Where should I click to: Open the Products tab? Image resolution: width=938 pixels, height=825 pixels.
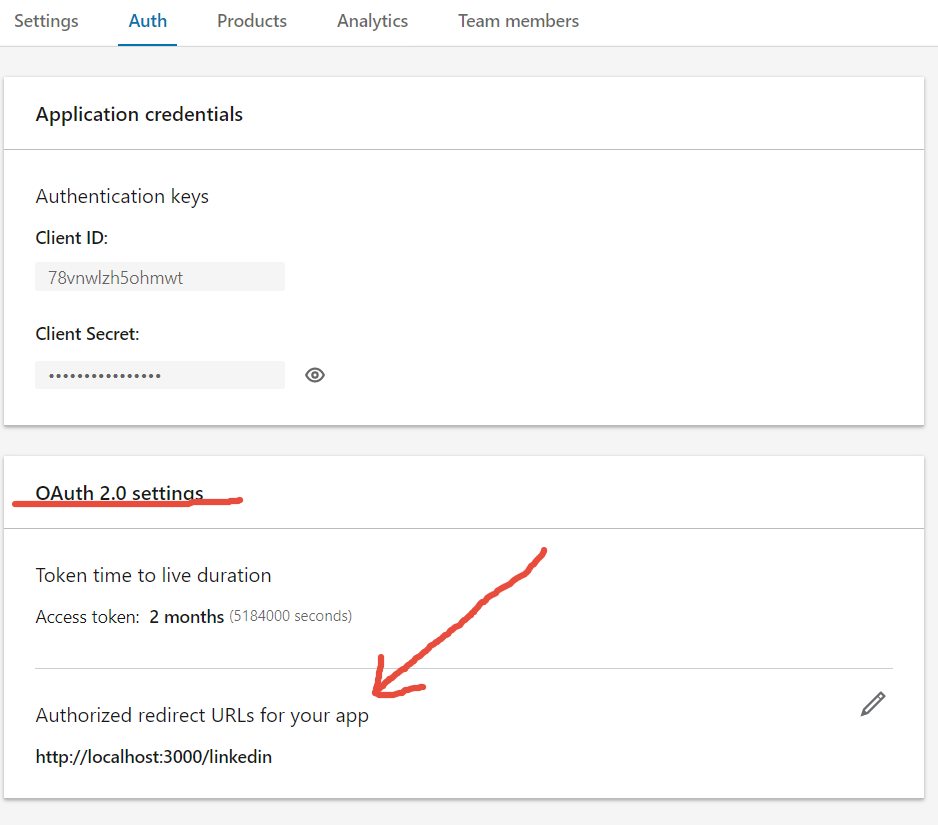(x=252, y=21)
